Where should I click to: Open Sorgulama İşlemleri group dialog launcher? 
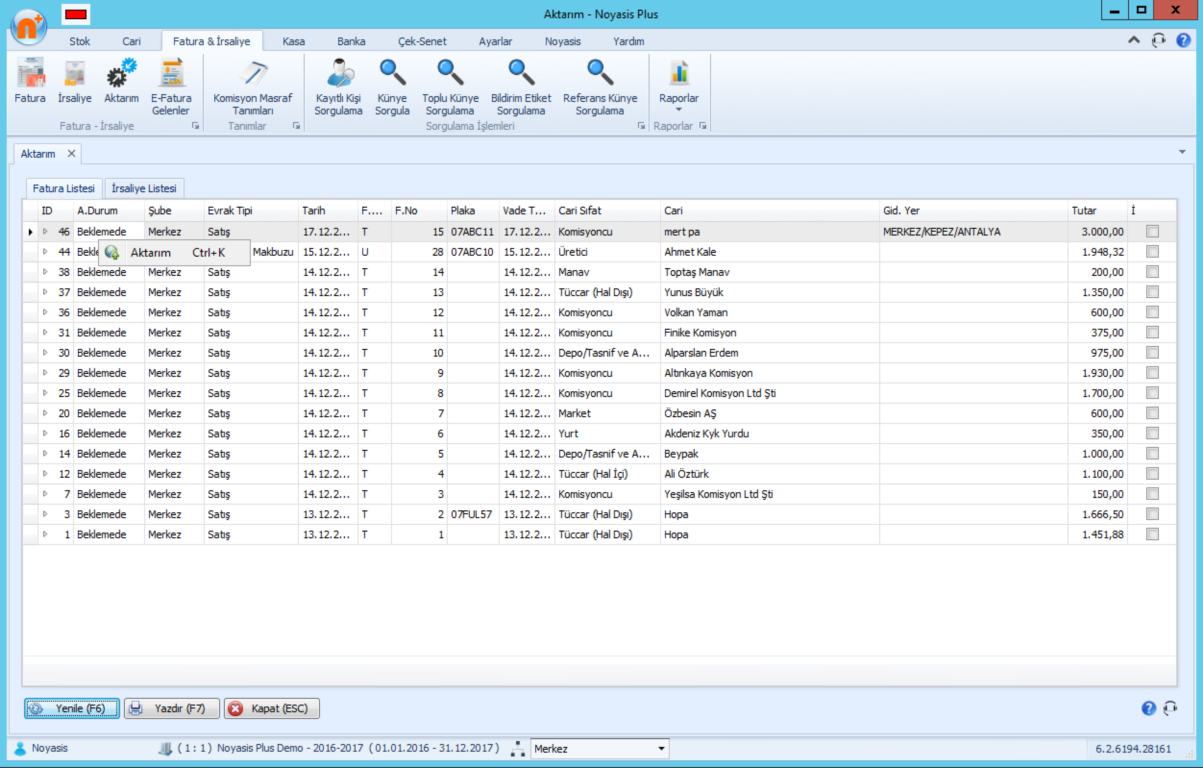click(641, 126)
